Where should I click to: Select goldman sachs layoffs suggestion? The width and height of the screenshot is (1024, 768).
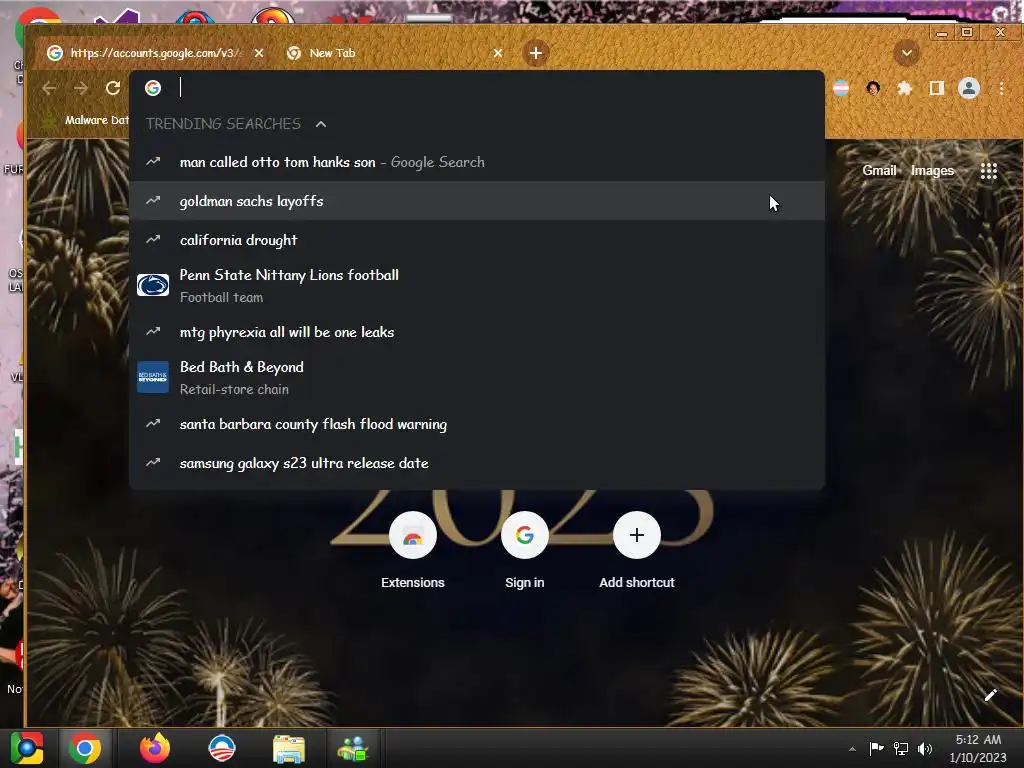(x=477, y=201)
